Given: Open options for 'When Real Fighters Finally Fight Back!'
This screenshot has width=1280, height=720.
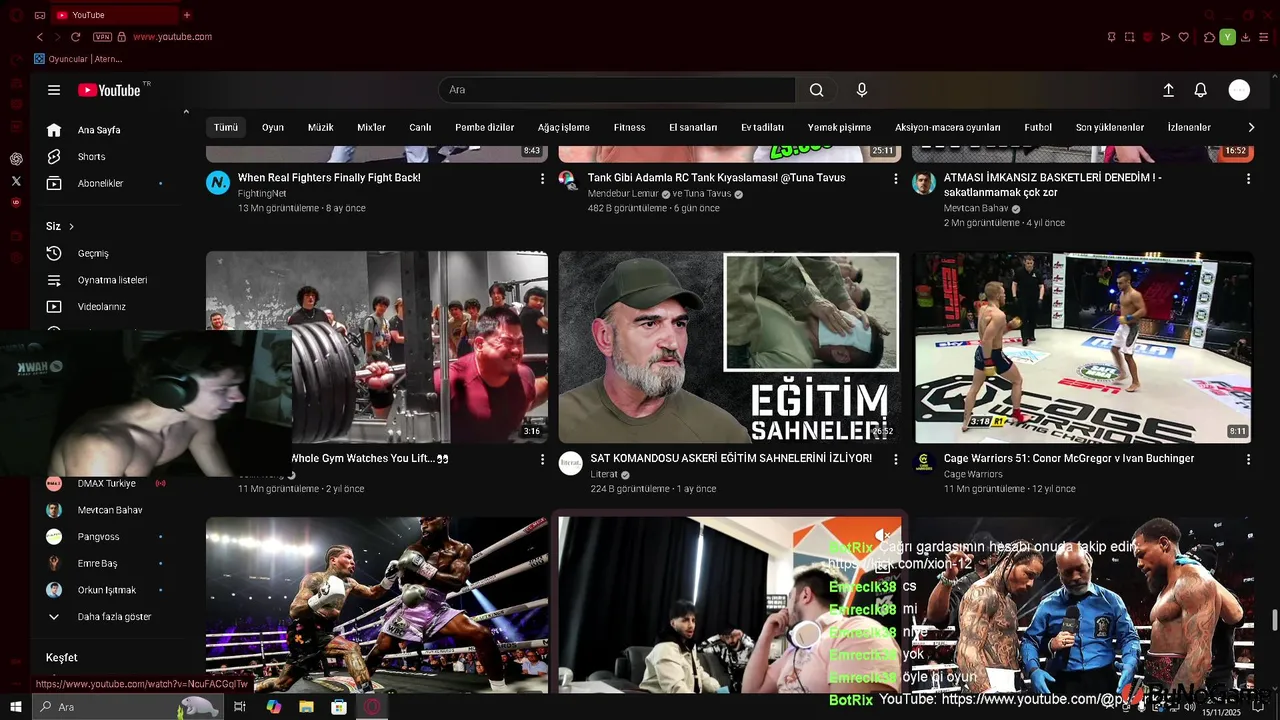Looking at the screenshot, I should click(543, 178).
